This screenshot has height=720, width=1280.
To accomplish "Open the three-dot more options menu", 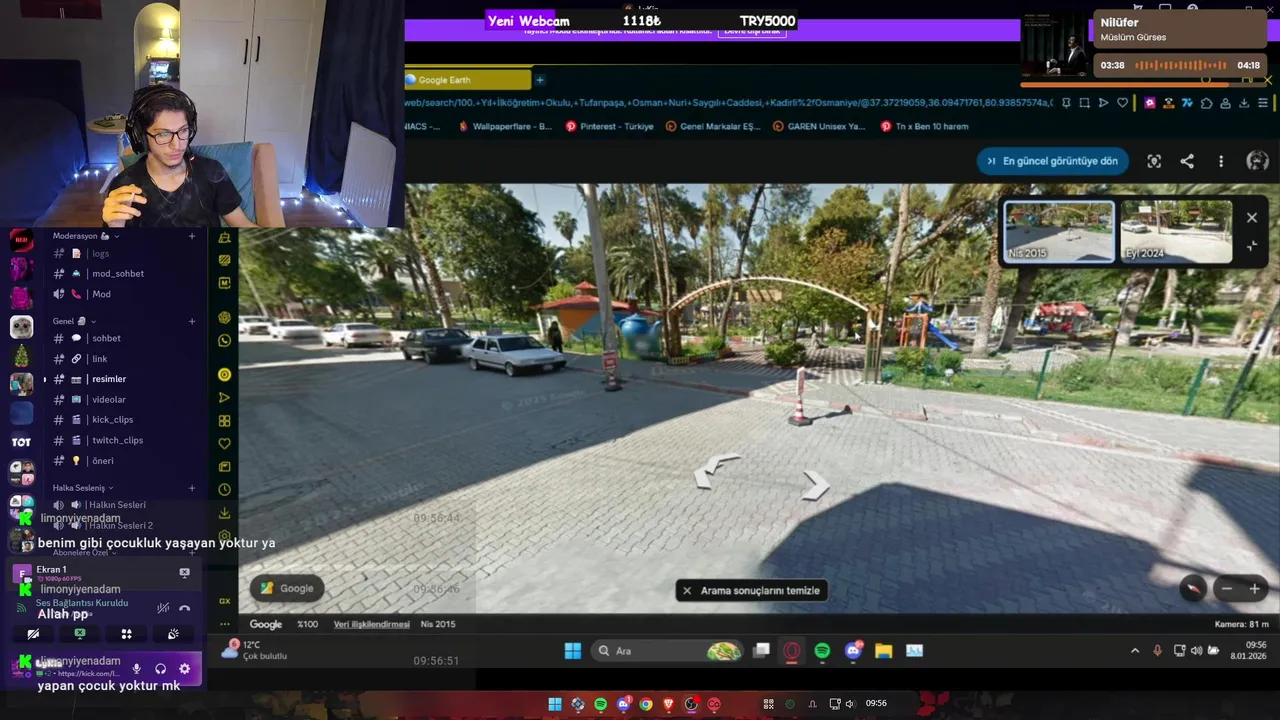I will coord(1221,161).
